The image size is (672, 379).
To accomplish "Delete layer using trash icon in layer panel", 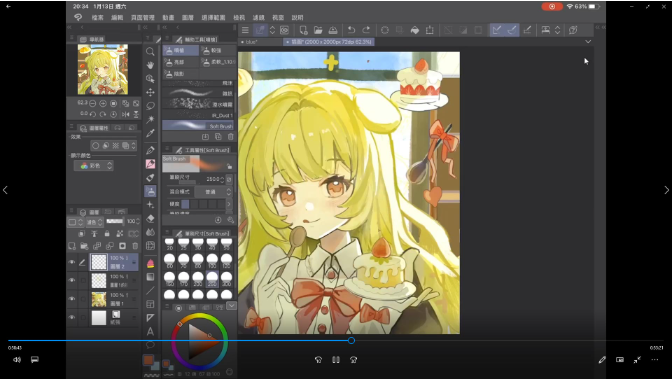I will click(x=135, y=246).
